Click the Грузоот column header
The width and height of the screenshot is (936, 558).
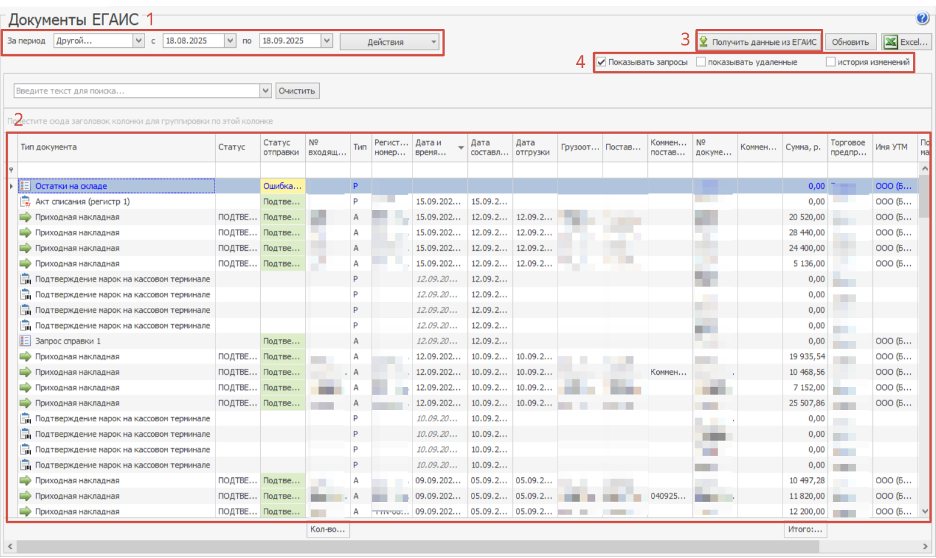tap(580, 147)
